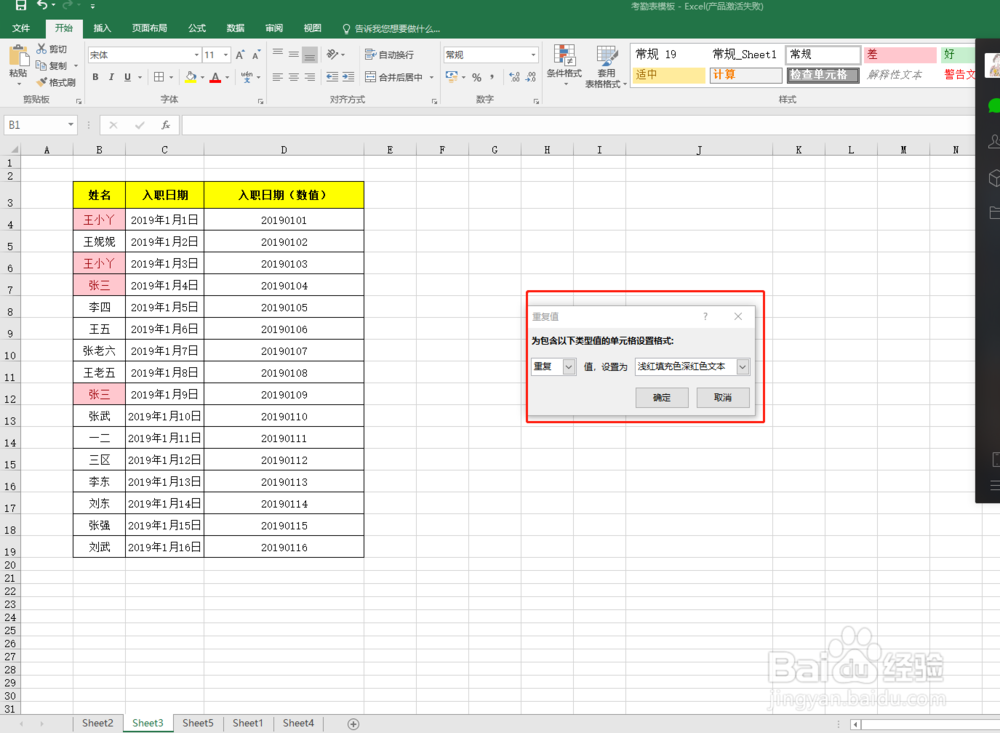
Task: Click the middle vertical align icon
Action: (293, 54)
